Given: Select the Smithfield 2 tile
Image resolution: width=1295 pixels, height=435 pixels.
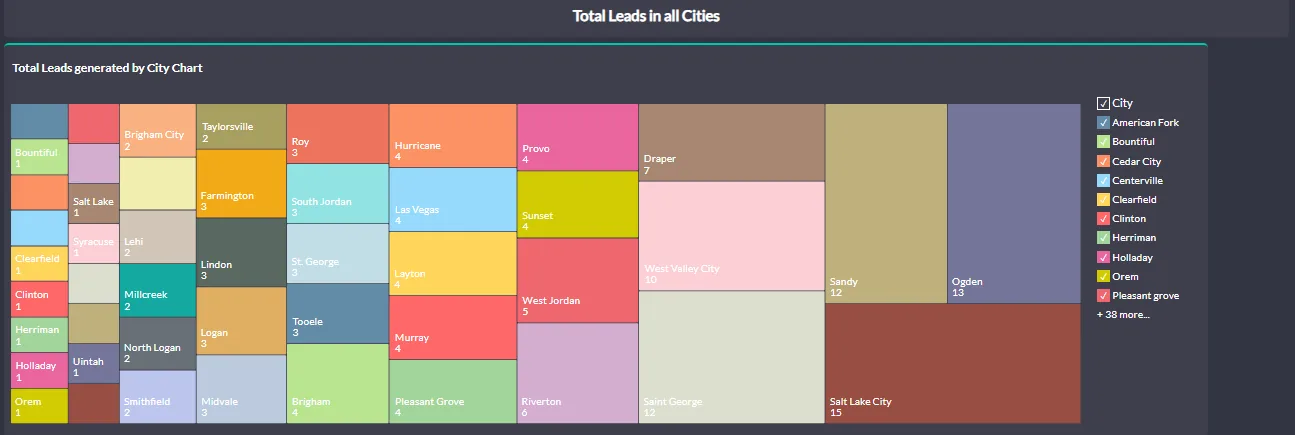Looking at the screenshot, I should coord(158,396).
